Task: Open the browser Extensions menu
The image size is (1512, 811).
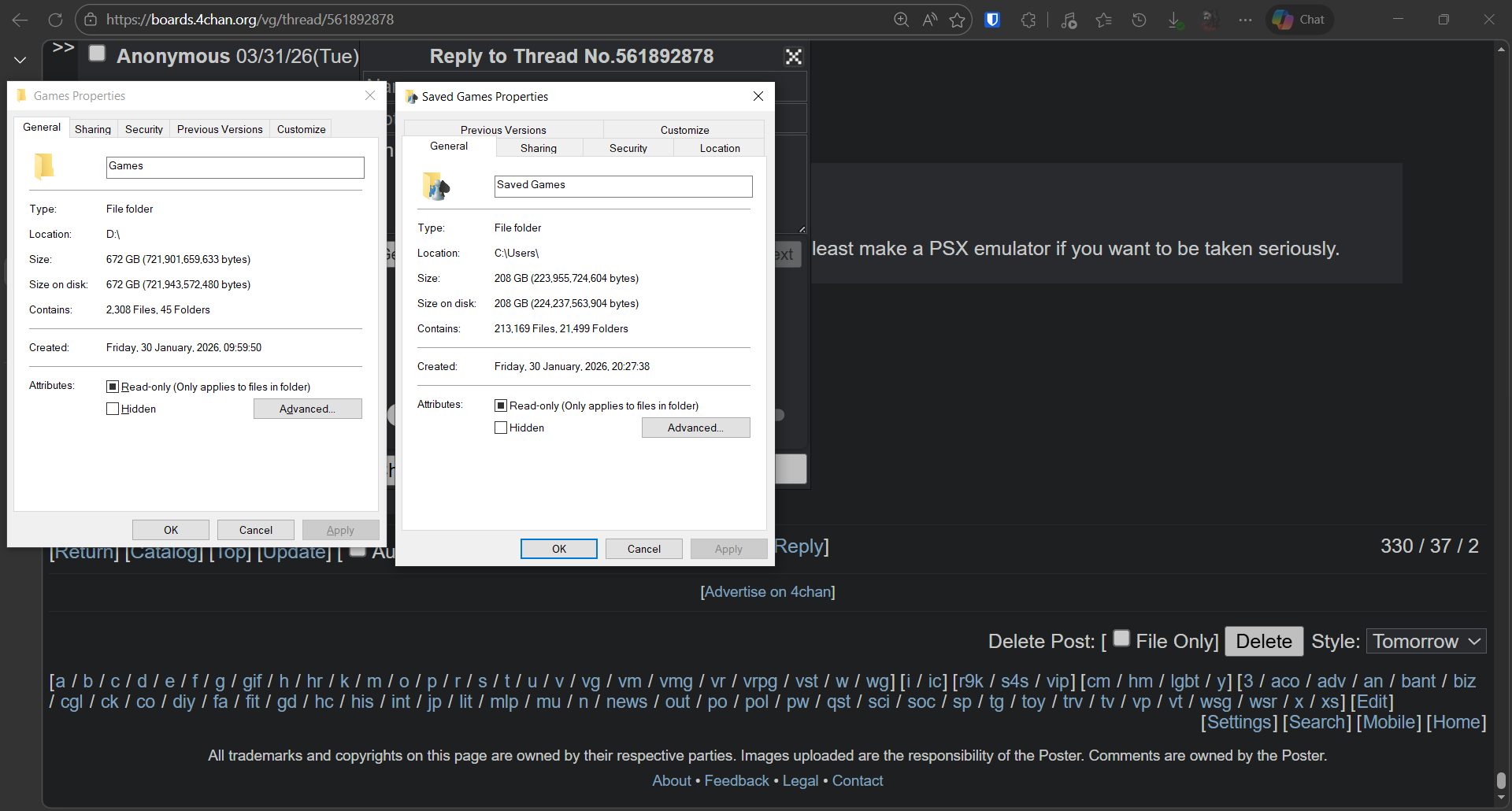Action: tap(1028, 20)
